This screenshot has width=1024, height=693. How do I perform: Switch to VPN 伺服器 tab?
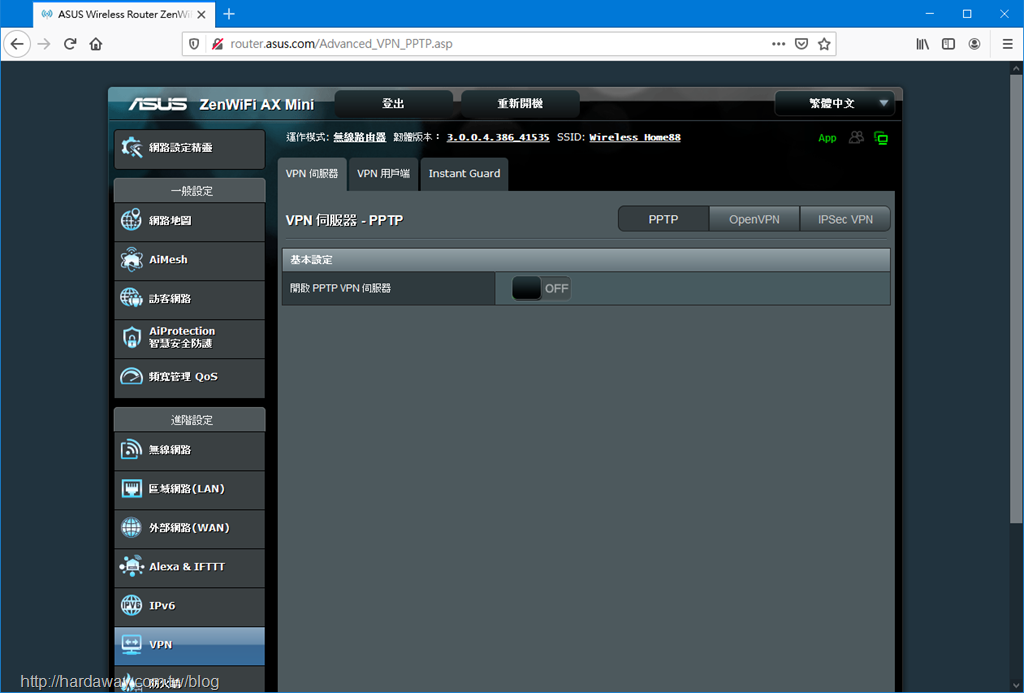pos(312,174)
